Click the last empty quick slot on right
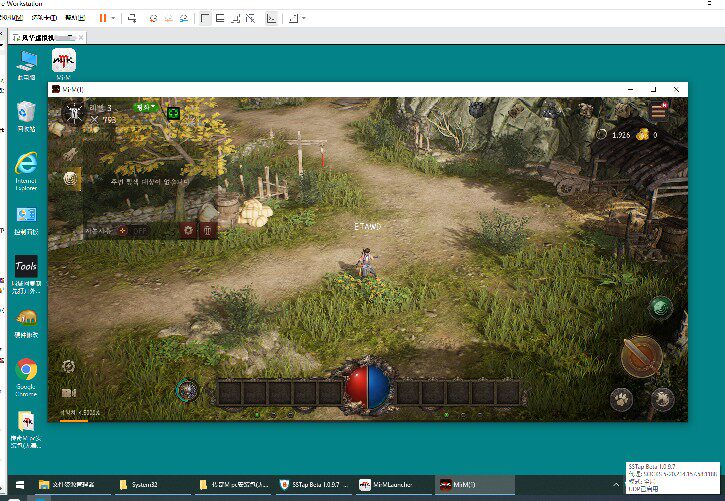The image size is (725, 501). click(x=508, y=393)
